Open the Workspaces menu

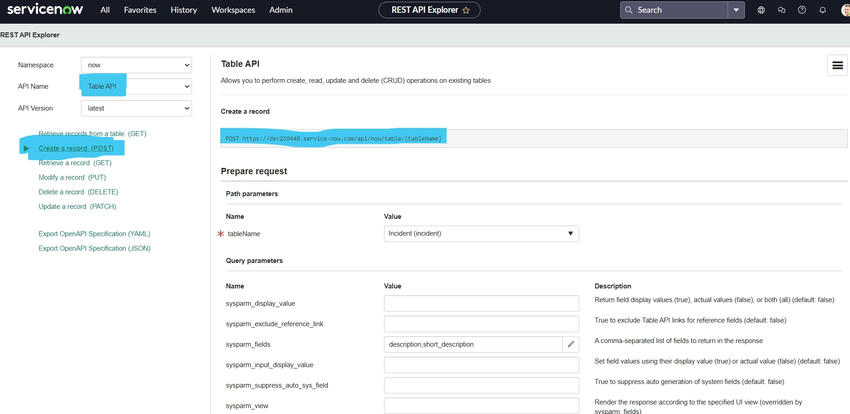tap(233, 10)
